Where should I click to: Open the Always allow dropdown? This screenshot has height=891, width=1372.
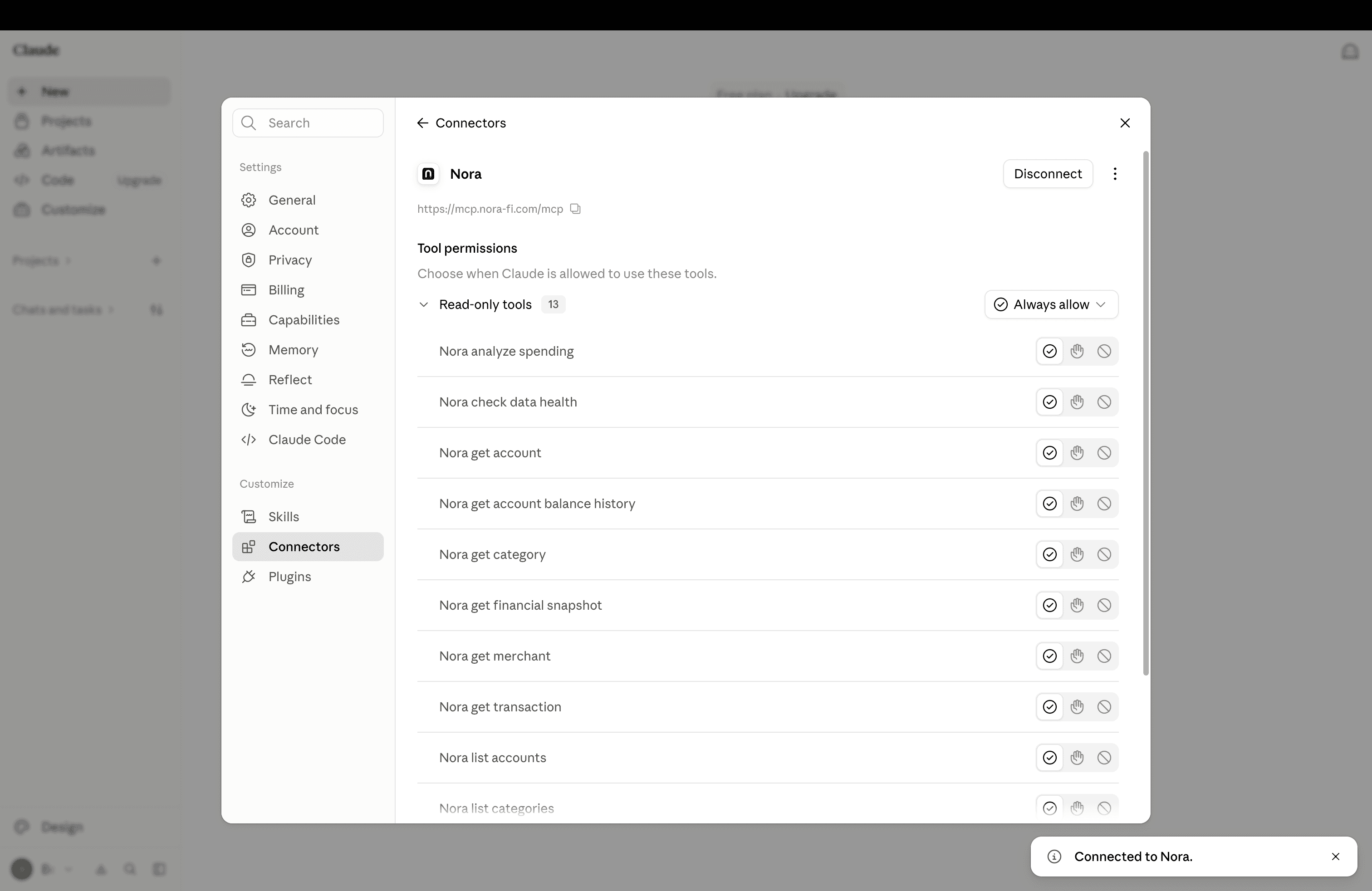(x=1051, y=304)
